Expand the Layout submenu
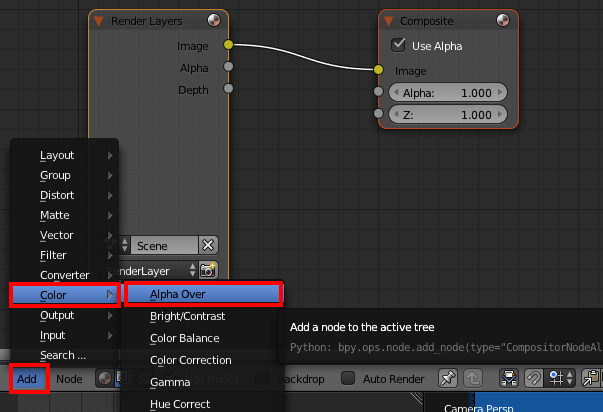Screen dimensions: 603x412 coord(64,155)
